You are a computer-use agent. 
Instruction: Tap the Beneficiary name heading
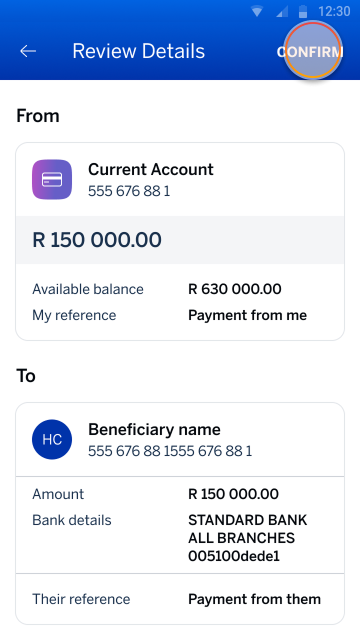coord(154,429)
